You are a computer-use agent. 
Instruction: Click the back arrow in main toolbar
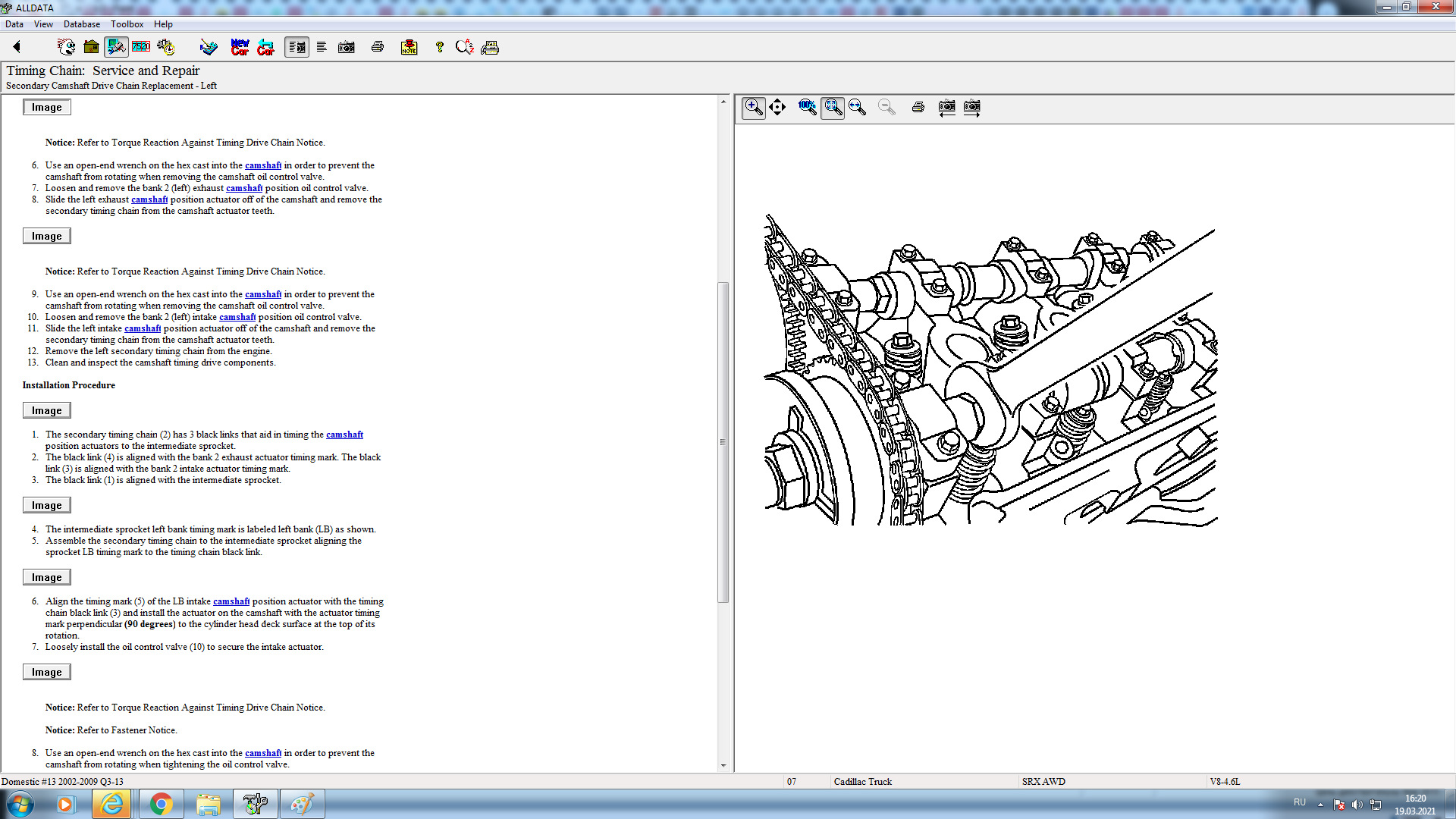[17, 47]
